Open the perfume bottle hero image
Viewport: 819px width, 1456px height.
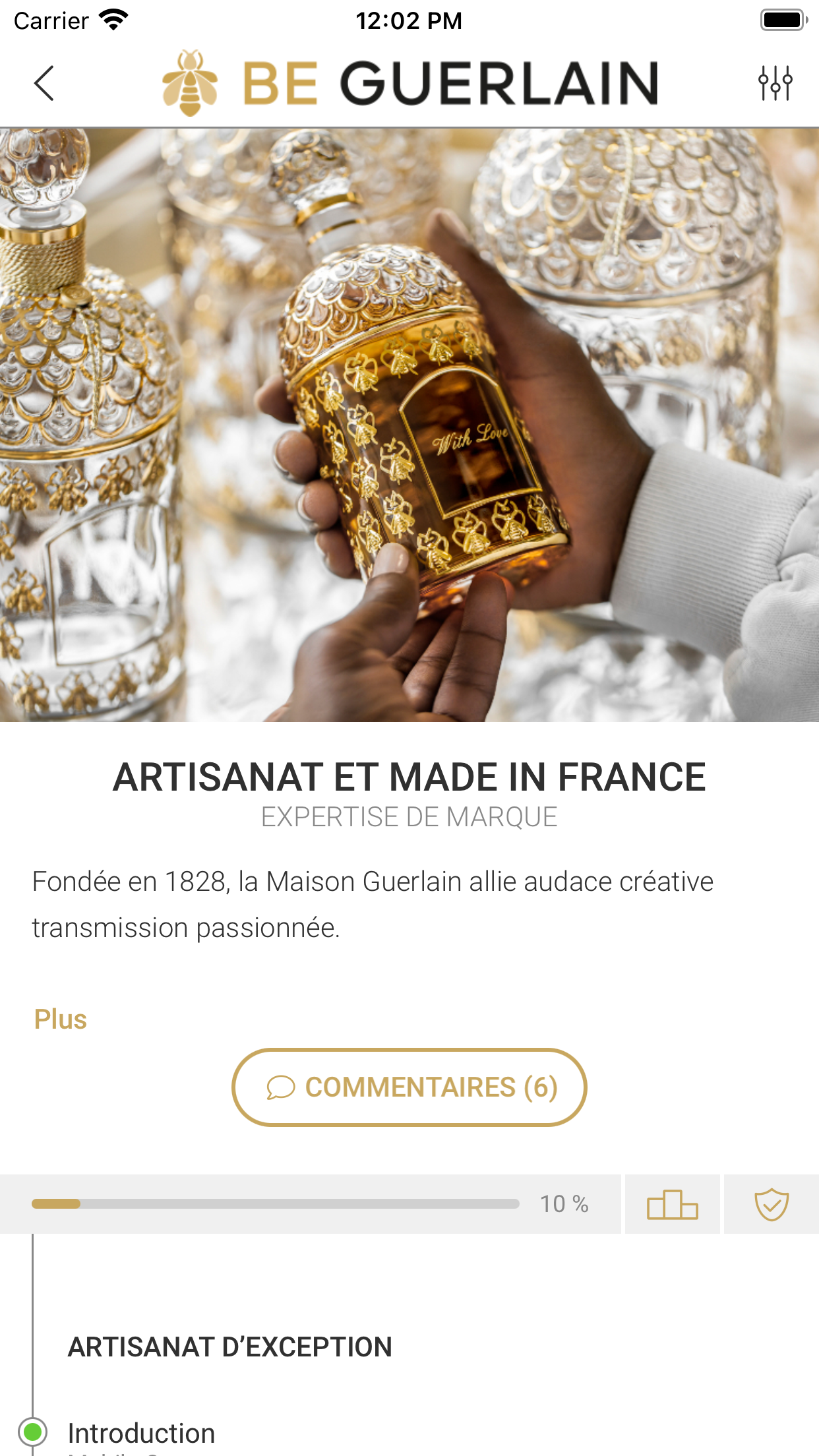tap(409, 425)
